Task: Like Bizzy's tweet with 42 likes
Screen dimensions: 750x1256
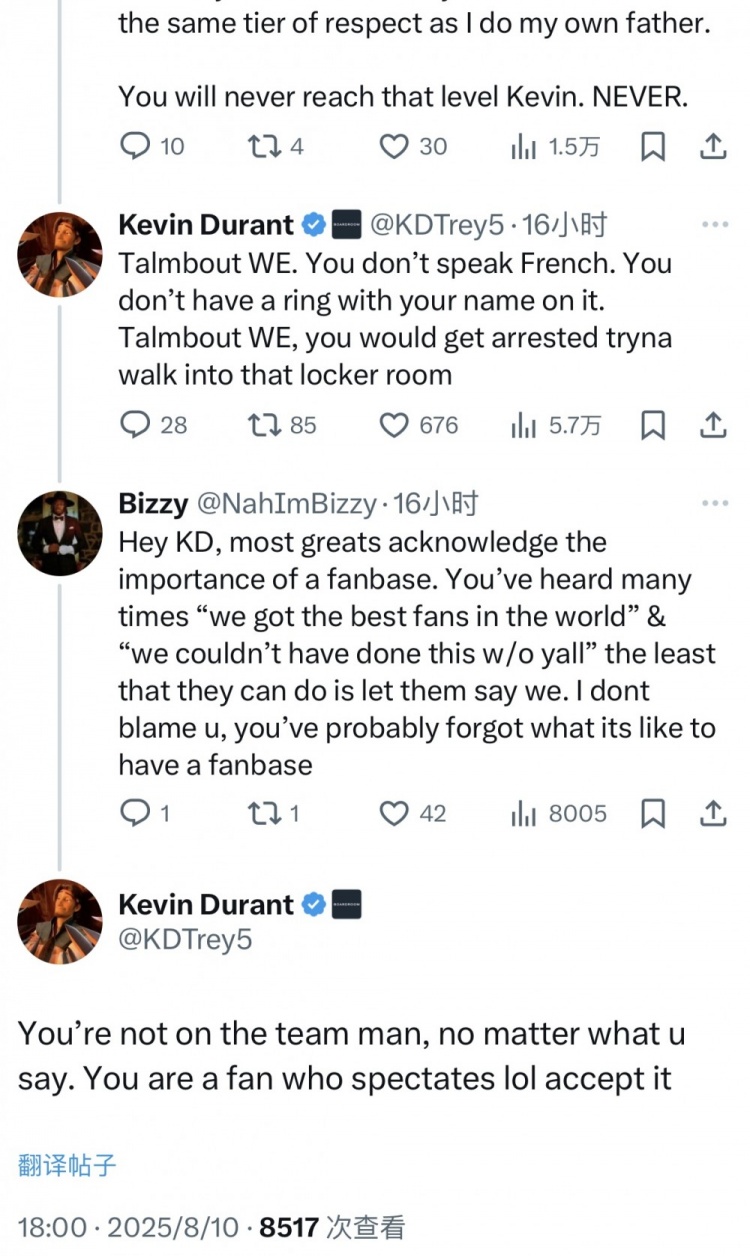Action: coord(395,813)
